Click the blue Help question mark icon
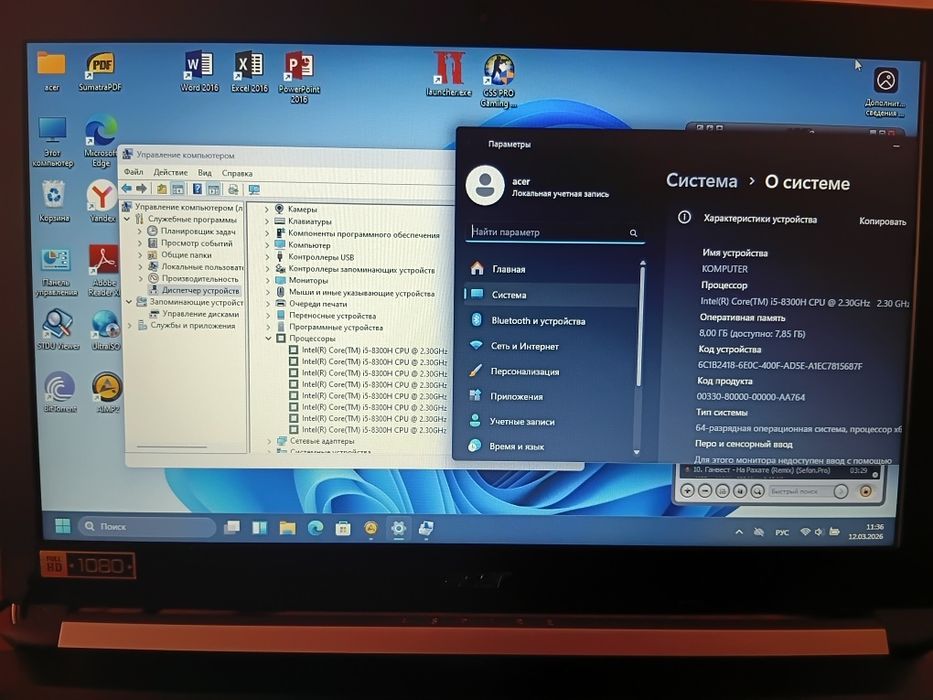Viewport: 933px width, 700px height. [197, 189]
